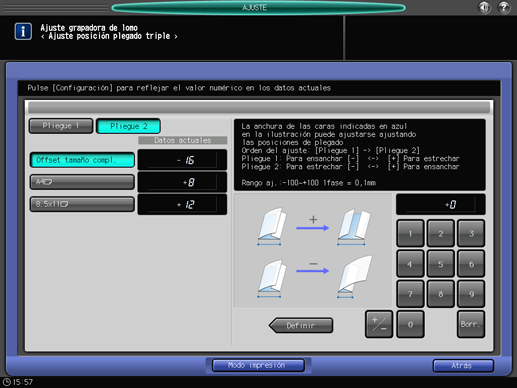Select Offset tamaño compl. option
The height and width of the screenshot is (388, 517).
click(82, 160)
